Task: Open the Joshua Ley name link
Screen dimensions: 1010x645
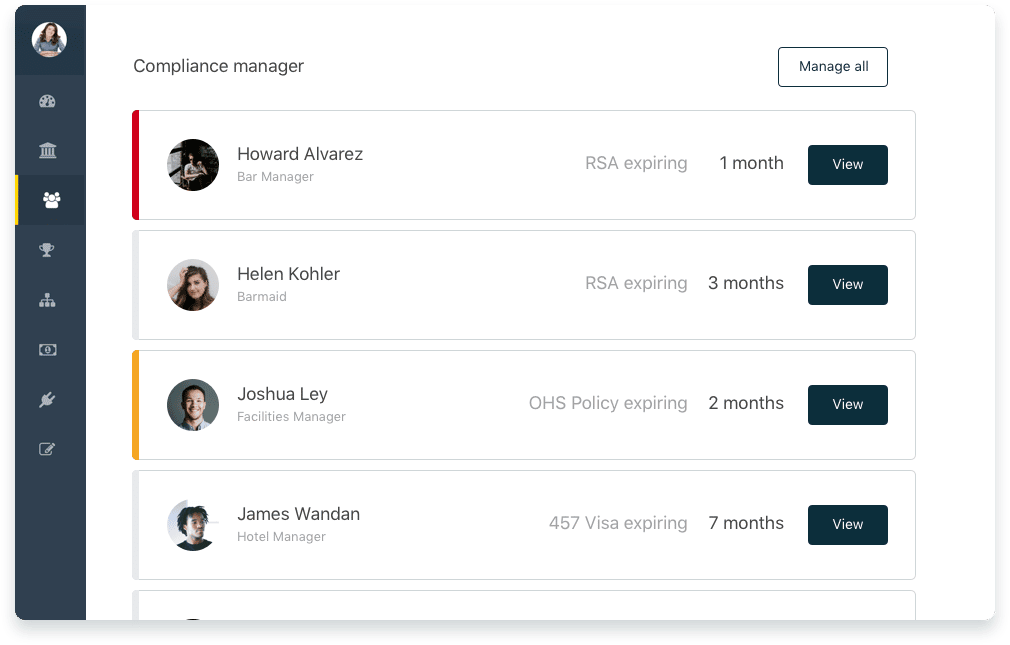Action: pos(282,394)
